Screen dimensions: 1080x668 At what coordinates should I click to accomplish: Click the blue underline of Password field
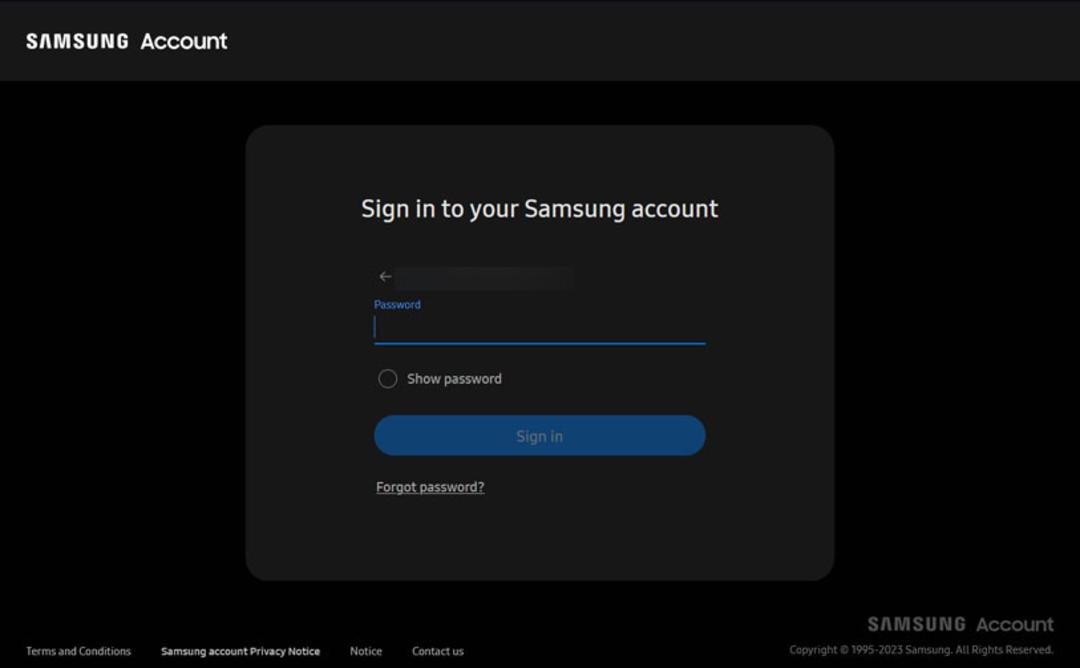(x=539, y=342)
